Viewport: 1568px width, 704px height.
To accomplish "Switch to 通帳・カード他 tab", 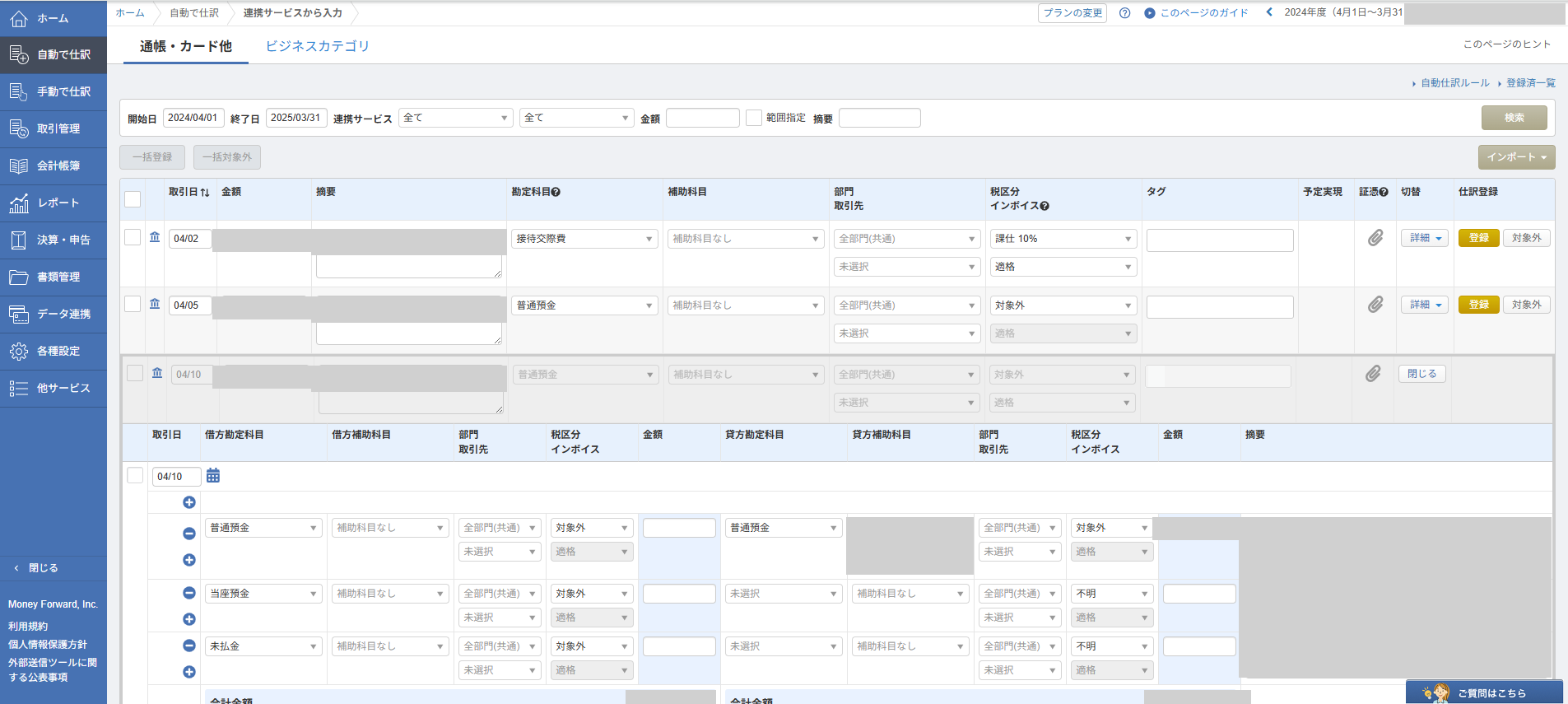I will tap(186, 46).
